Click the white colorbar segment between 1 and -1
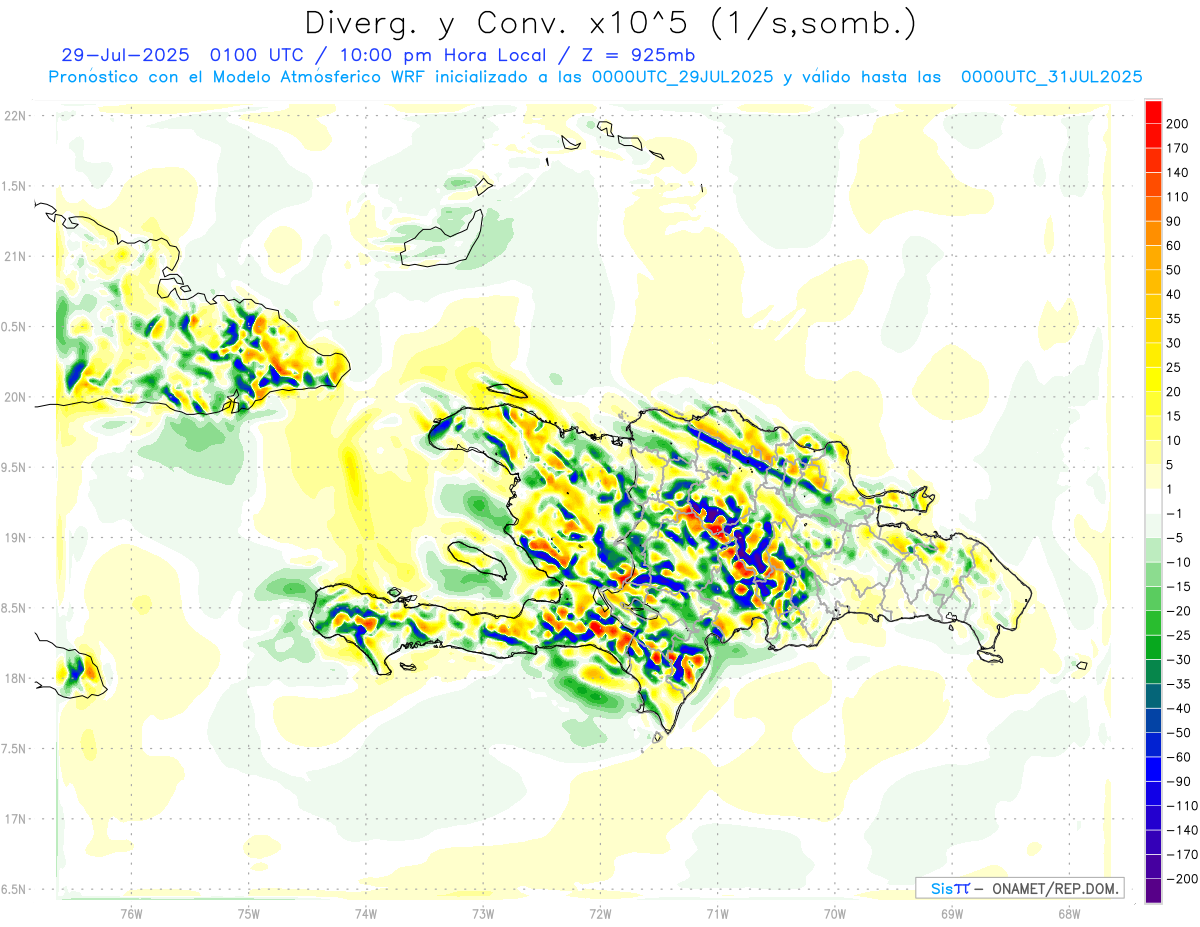 [1153, 501]
